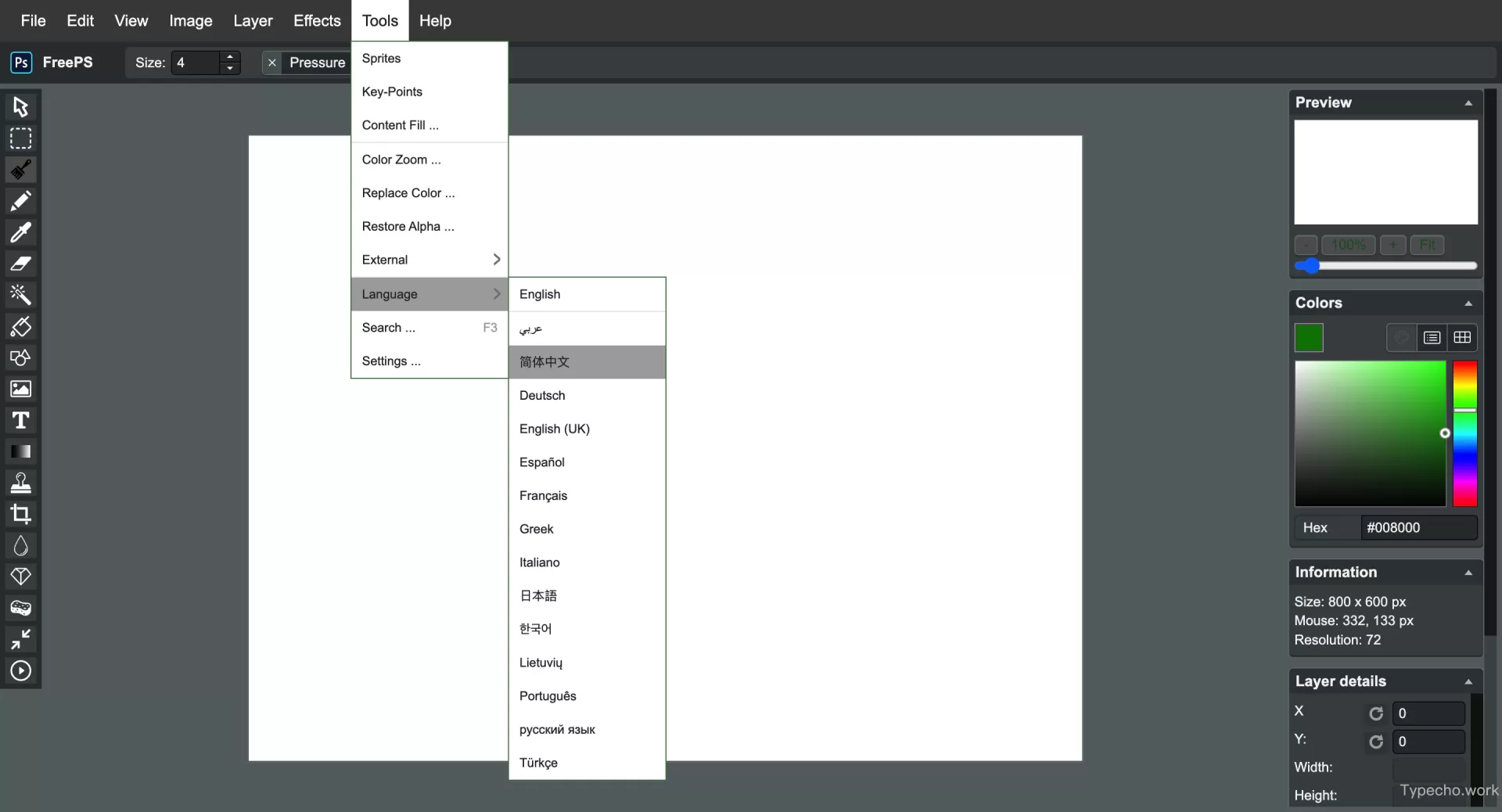Select the Crop tool
The width and height of the screenshot is (1502, 812).
tap(21, 514)
